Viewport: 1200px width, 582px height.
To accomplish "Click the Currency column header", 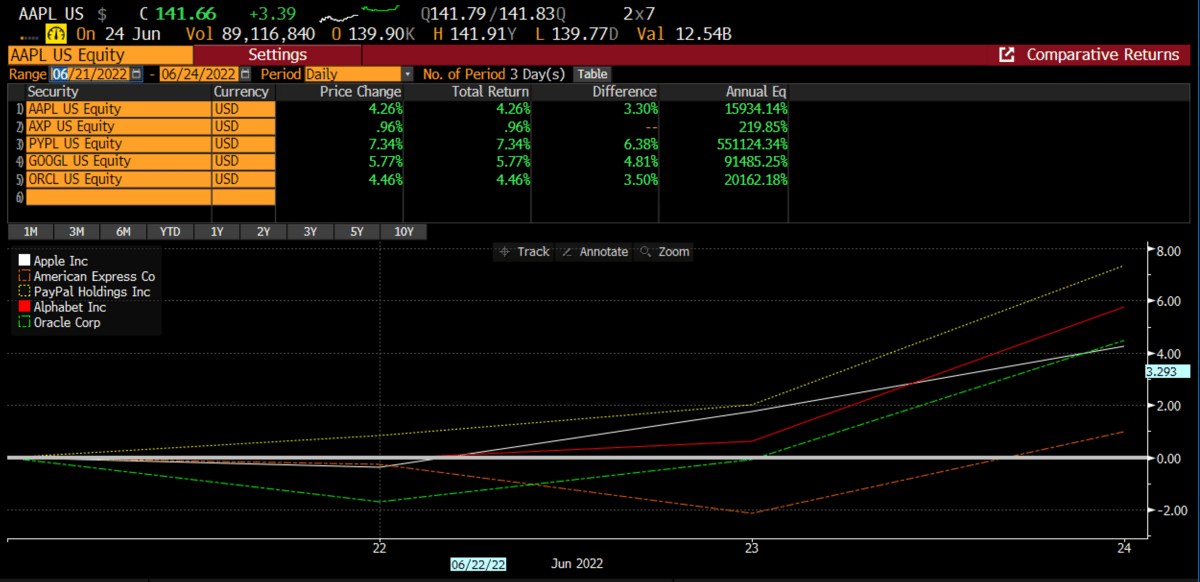I will coord(241,92).
